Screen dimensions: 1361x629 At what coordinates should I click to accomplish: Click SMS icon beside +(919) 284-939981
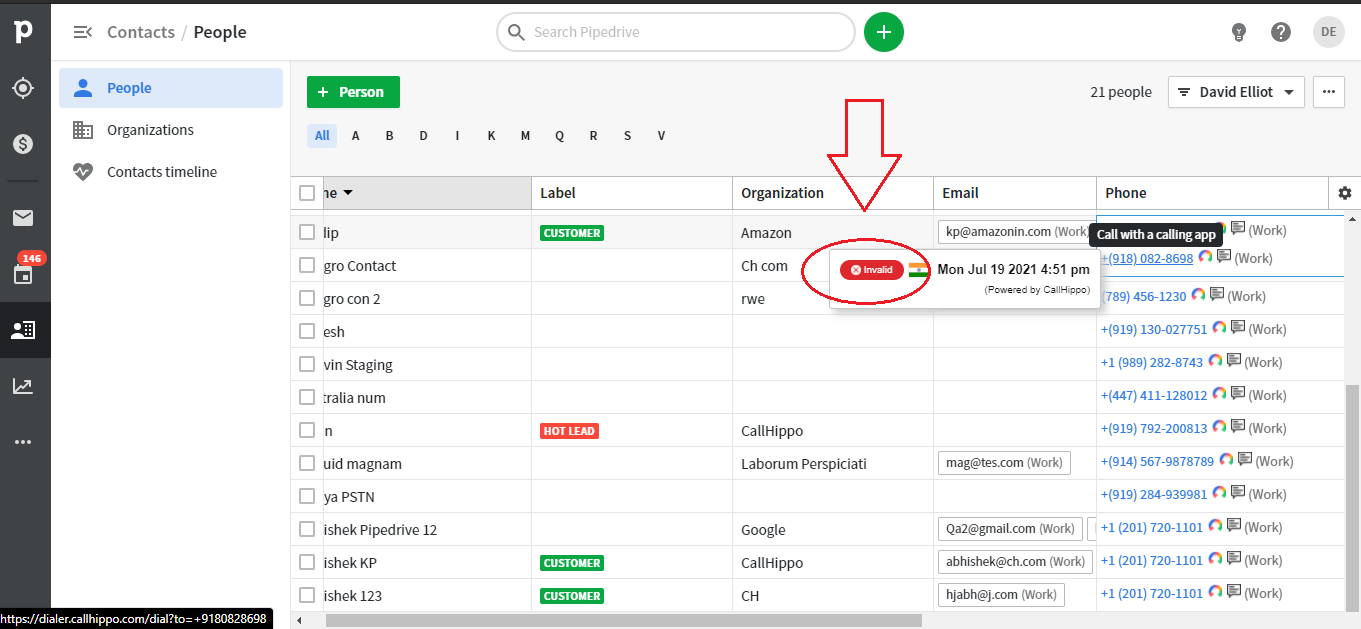point(1237,493)
